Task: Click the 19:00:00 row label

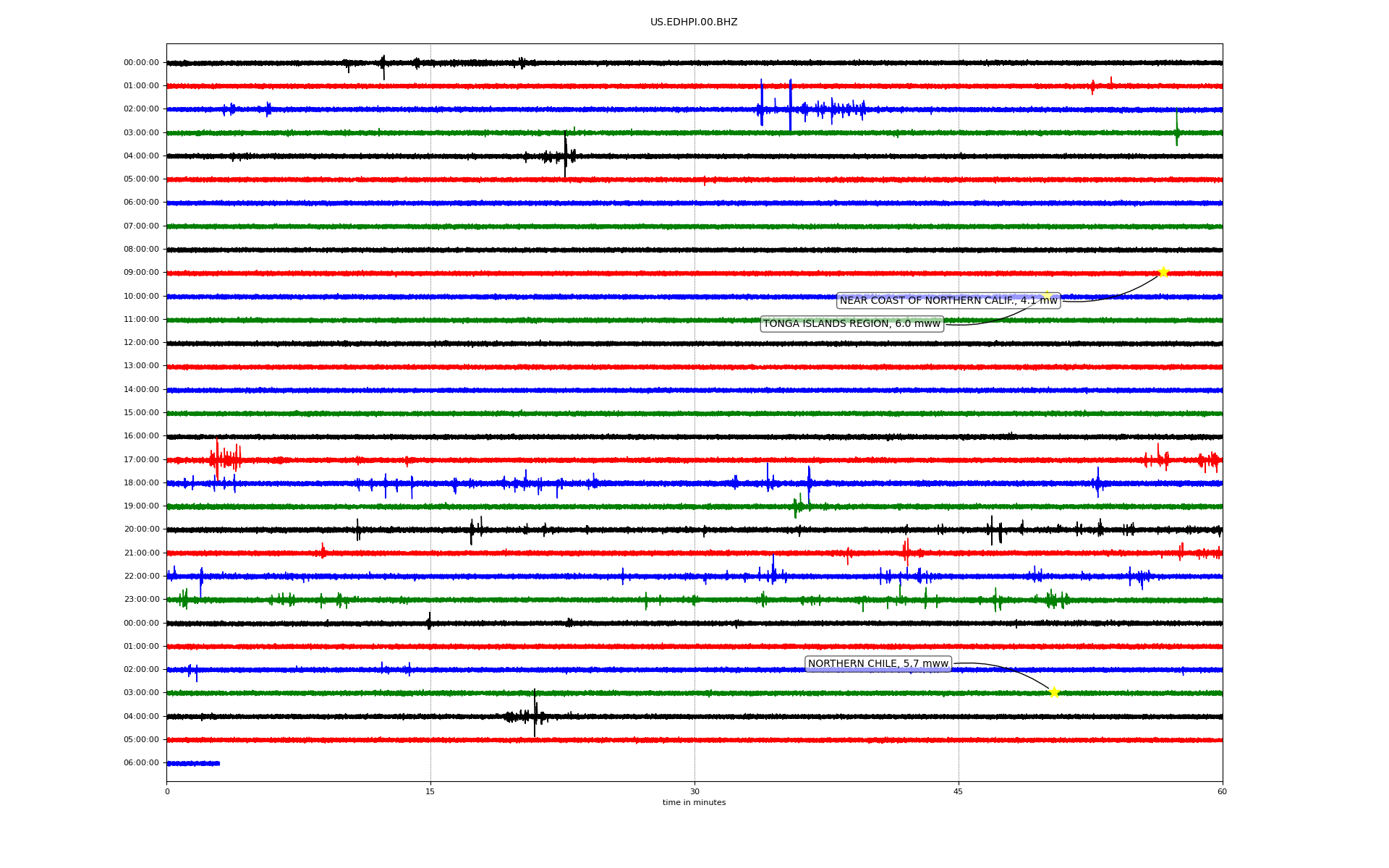Action: [141, 506]
